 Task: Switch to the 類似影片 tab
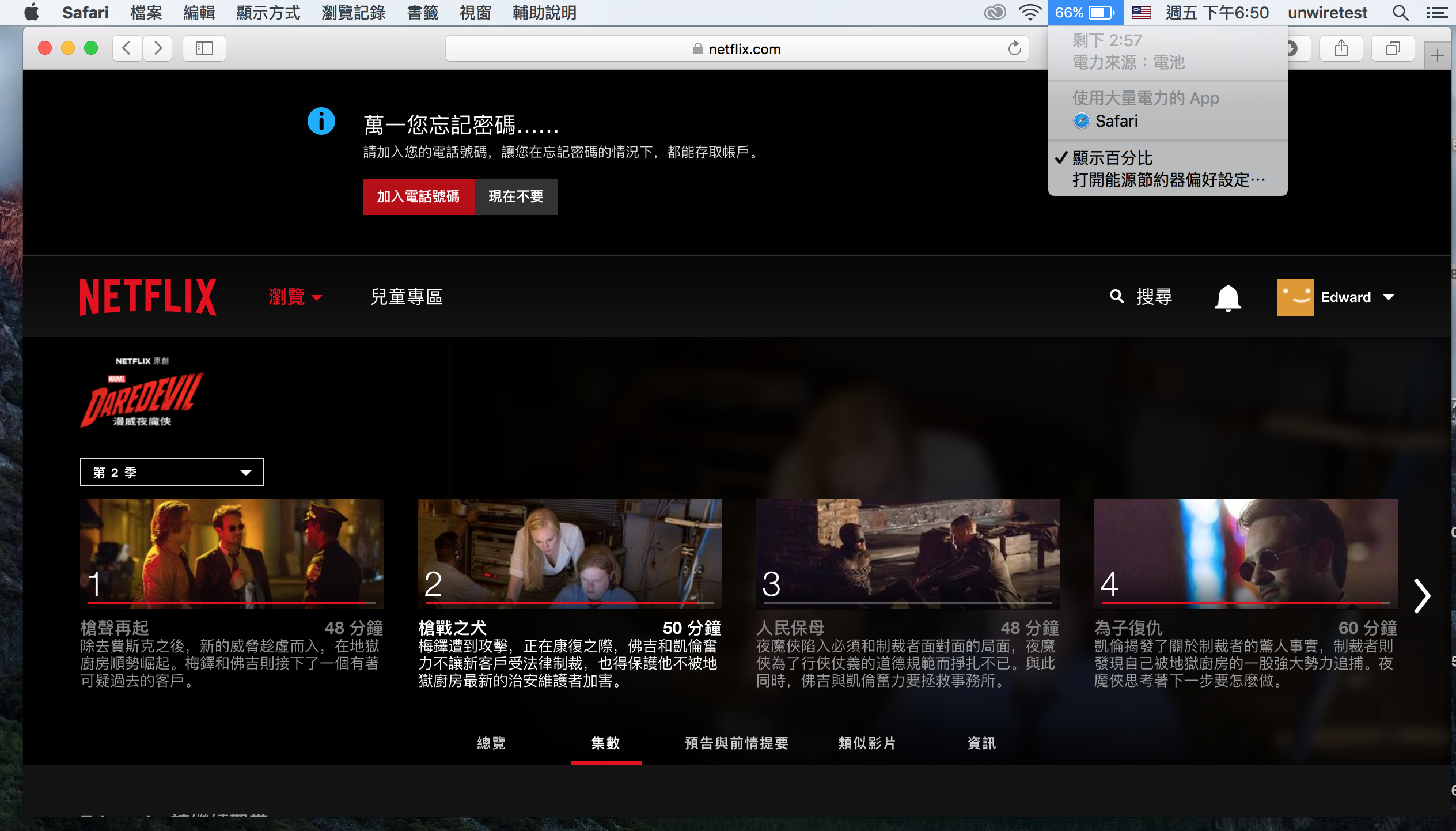(867, 743)
